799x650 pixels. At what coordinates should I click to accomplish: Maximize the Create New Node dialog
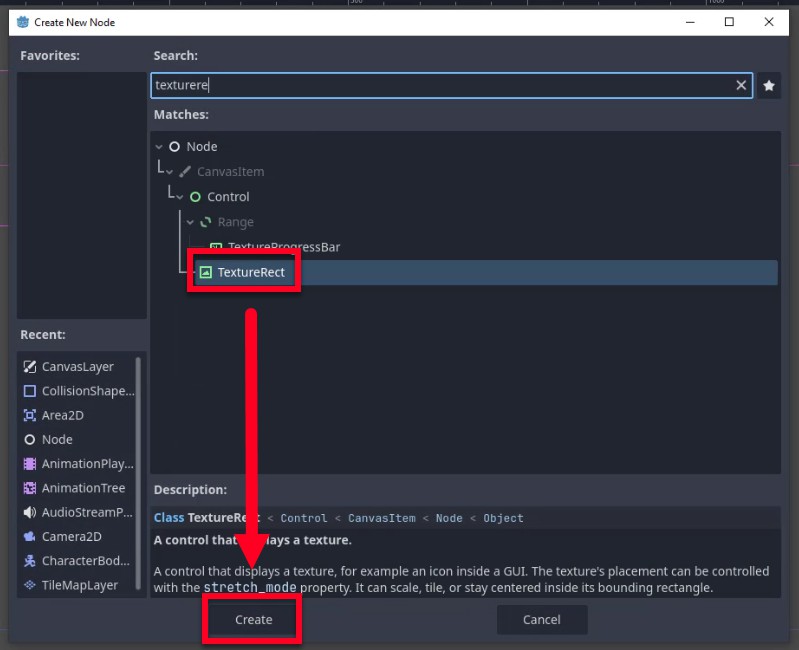(729, 22)
